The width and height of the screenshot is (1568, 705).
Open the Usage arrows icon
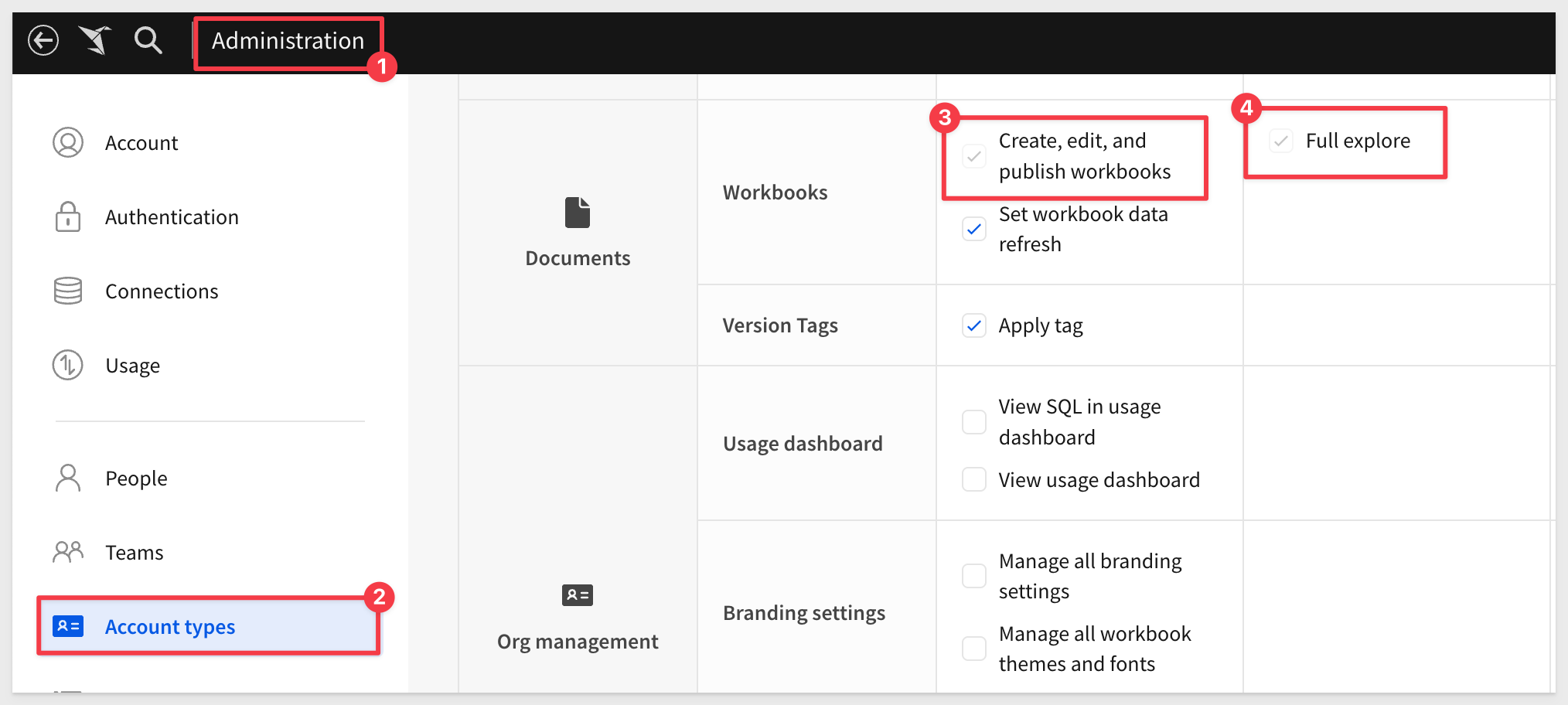point(68,366)
